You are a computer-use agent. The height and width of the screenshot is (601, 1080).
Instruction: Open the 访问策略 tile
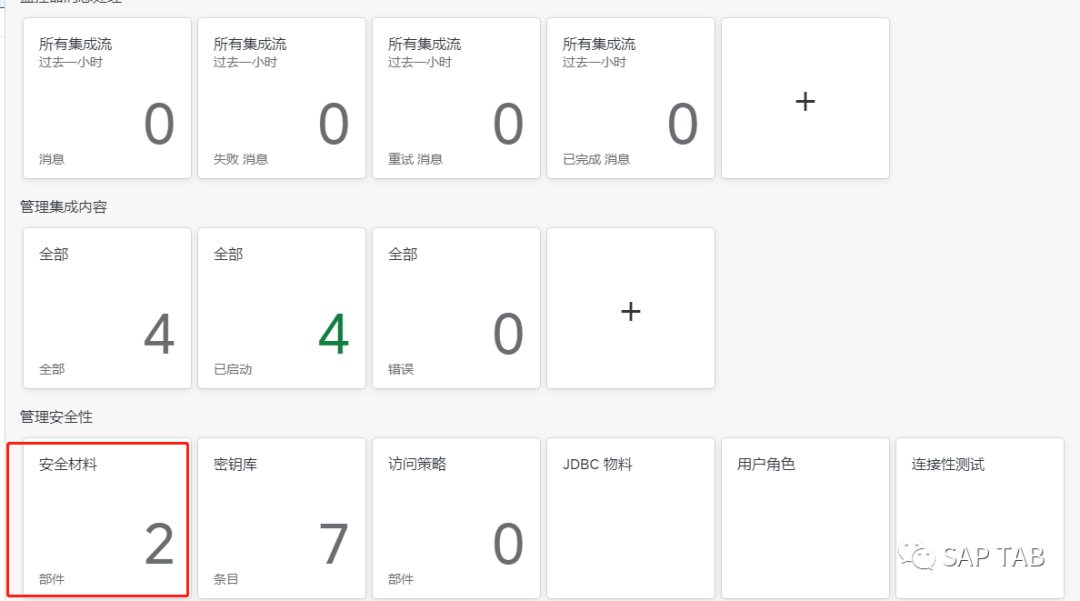[456, 518]
